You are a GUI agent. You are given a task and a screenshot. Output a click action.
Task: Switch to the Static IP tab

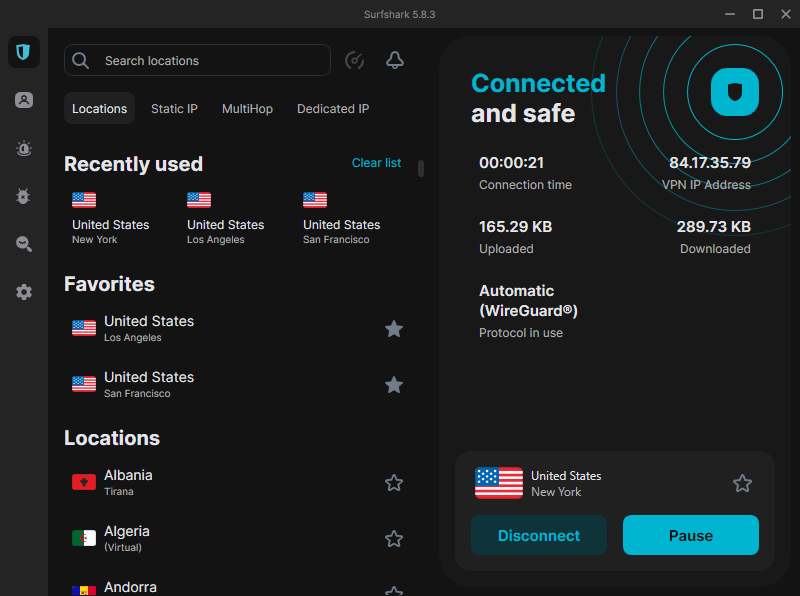pyautogui.click(x=174, y=109)
